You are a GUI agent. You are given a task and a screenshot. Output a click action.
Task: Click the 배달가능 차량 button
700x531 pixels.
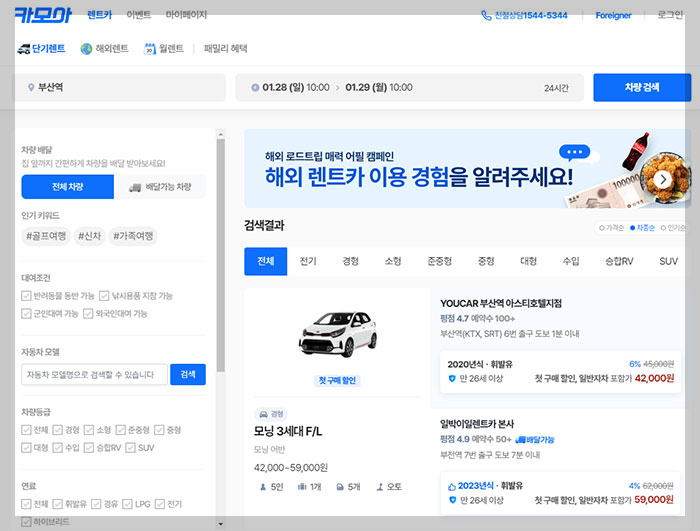click(160, 187)
